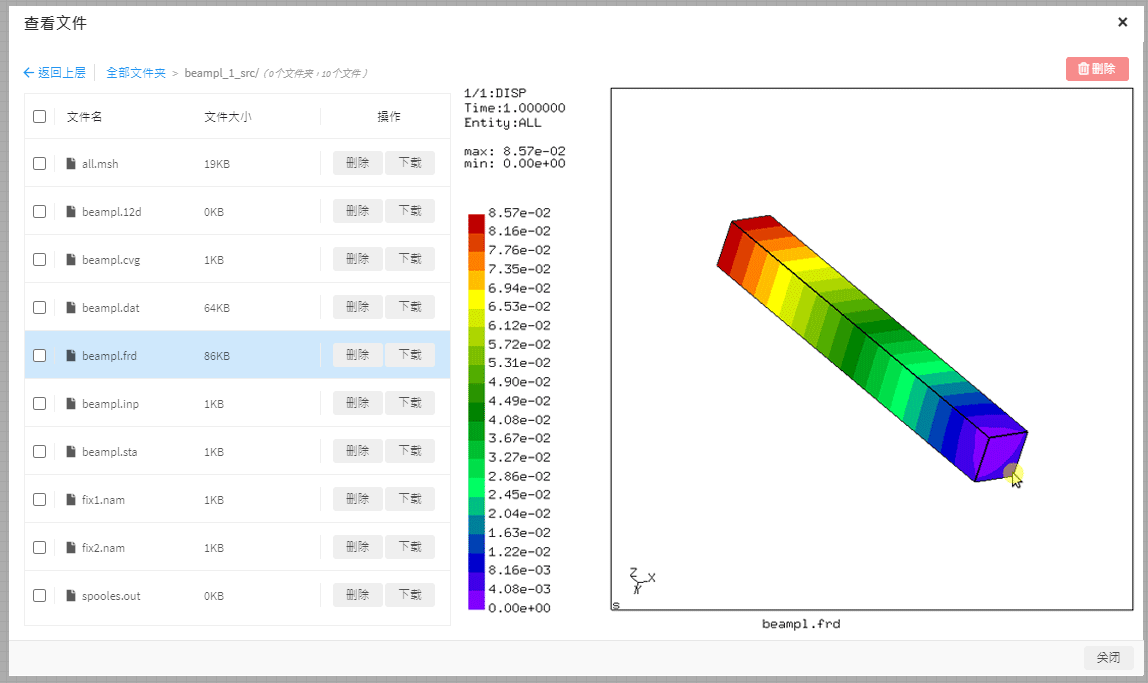This screenshot has height=683, width=1148.
Task: Tick the beampl.cvg checkbox
Action: [x=39, y=259]
